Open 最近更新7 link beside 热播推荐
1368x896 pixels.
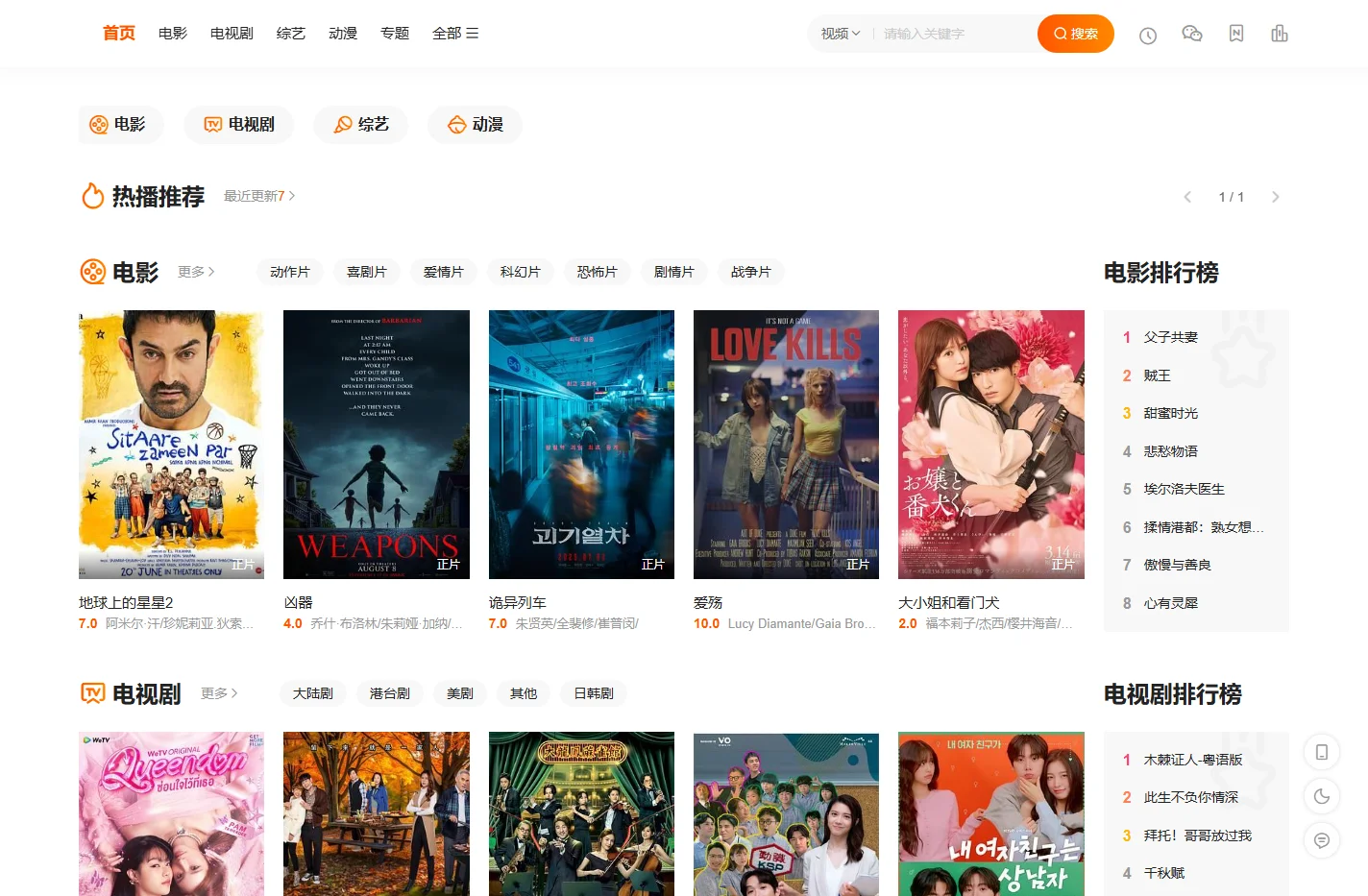click(x=259, y=196)
